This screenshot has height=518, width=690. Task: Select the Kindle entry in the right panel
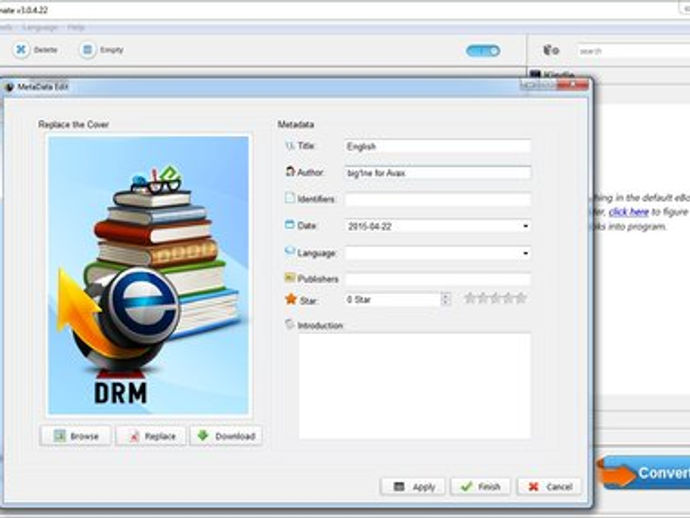553,74
